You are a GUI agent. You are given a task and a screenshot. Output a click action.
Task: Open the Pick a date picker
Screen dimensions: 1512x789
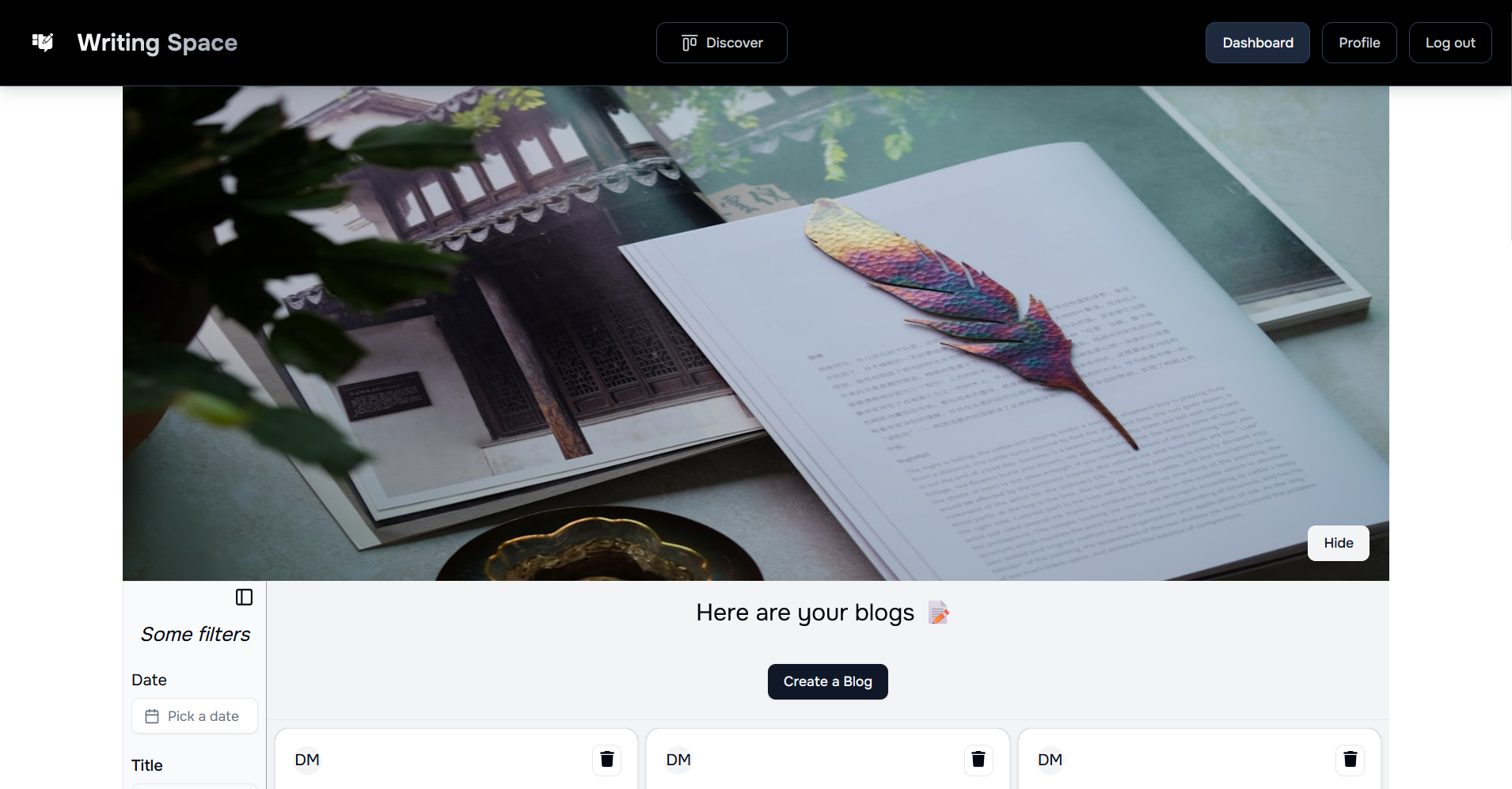195,716
